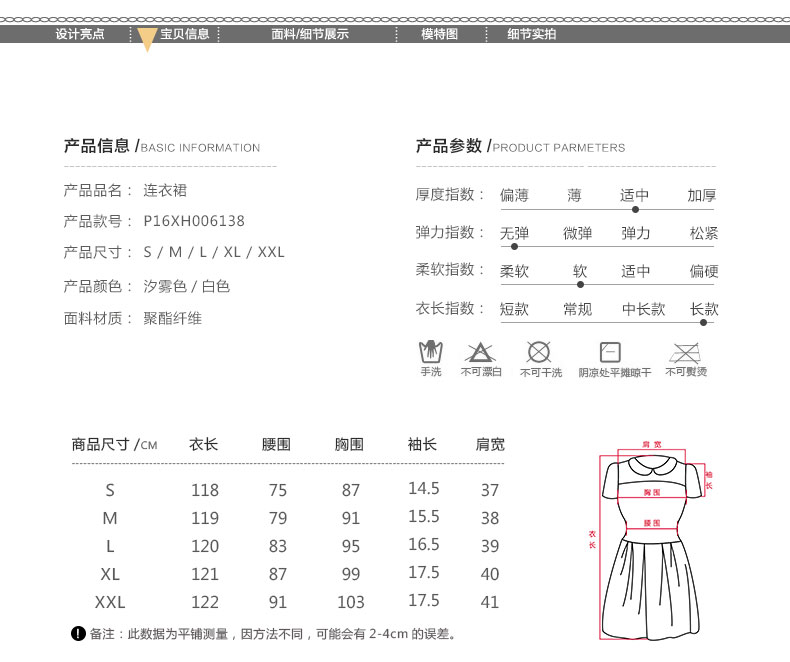Click shoulder value 37 in row S
This screenshot has height=662, width=790.
click(x=490, y=490)
